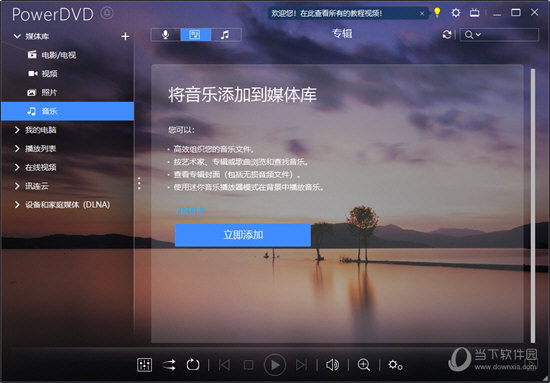The image size is (550, 383).
Task: Skip to the previous track
Action: click(224, 365)
